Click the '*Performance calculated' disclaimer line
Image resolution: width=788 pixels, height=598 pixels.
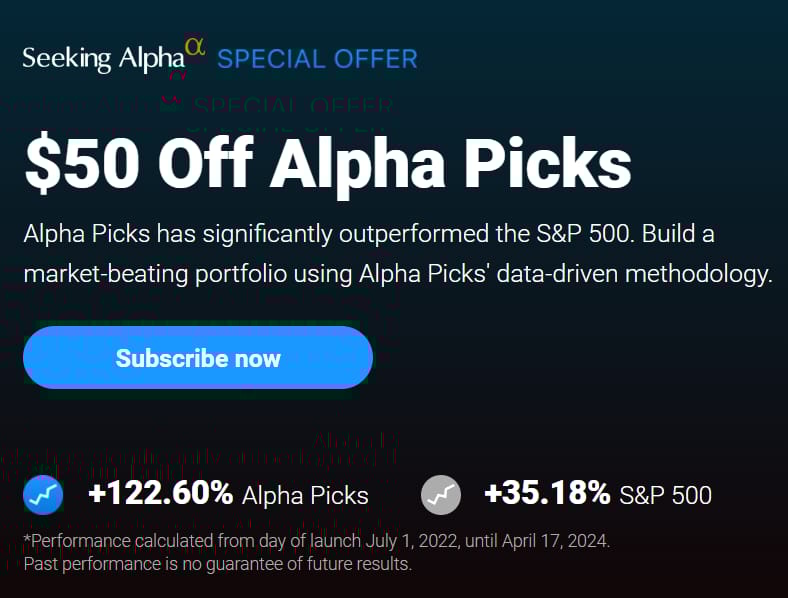[x=317, y=541]
